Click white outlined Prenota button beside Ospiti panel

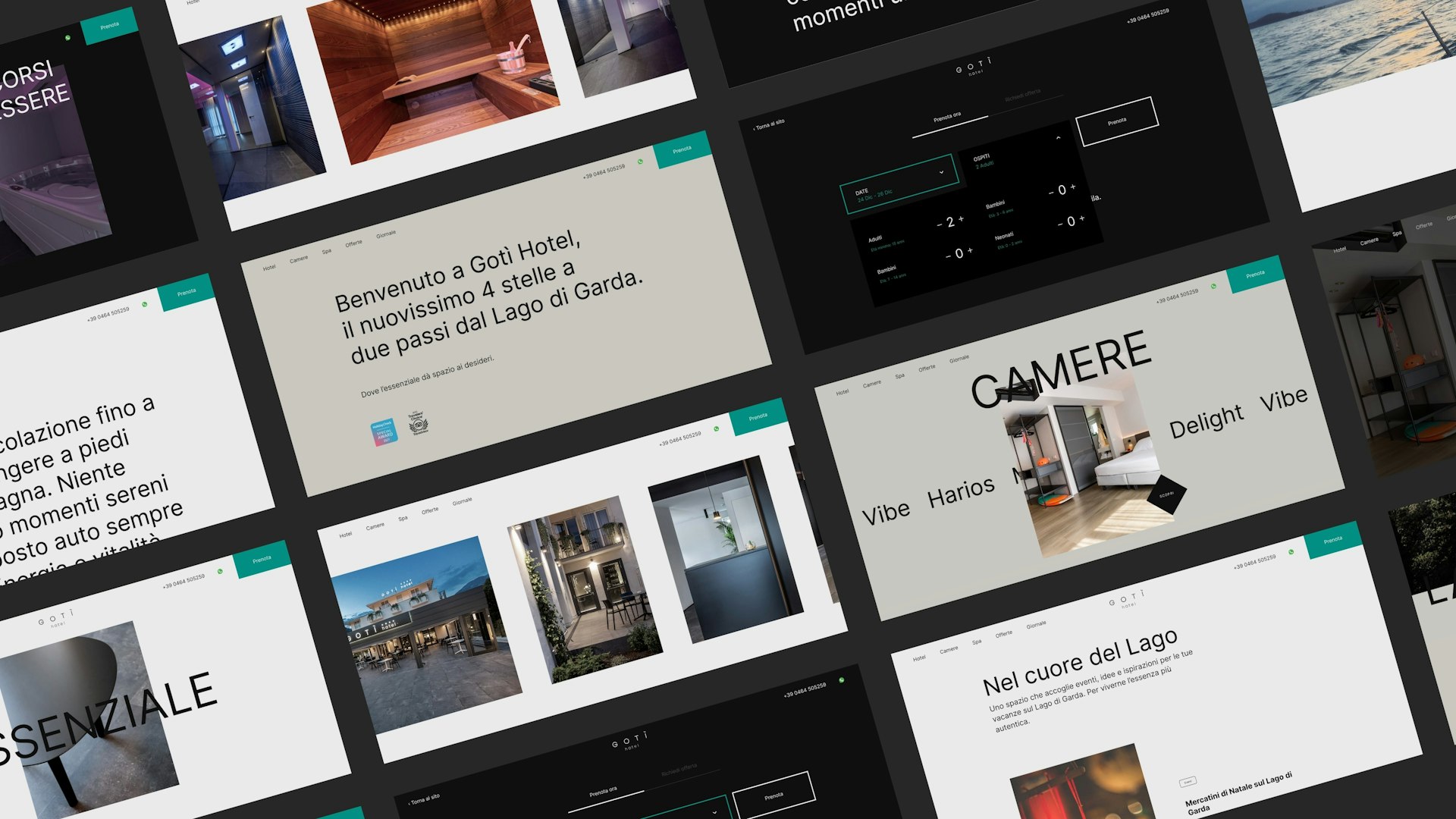pos(1117,121)
